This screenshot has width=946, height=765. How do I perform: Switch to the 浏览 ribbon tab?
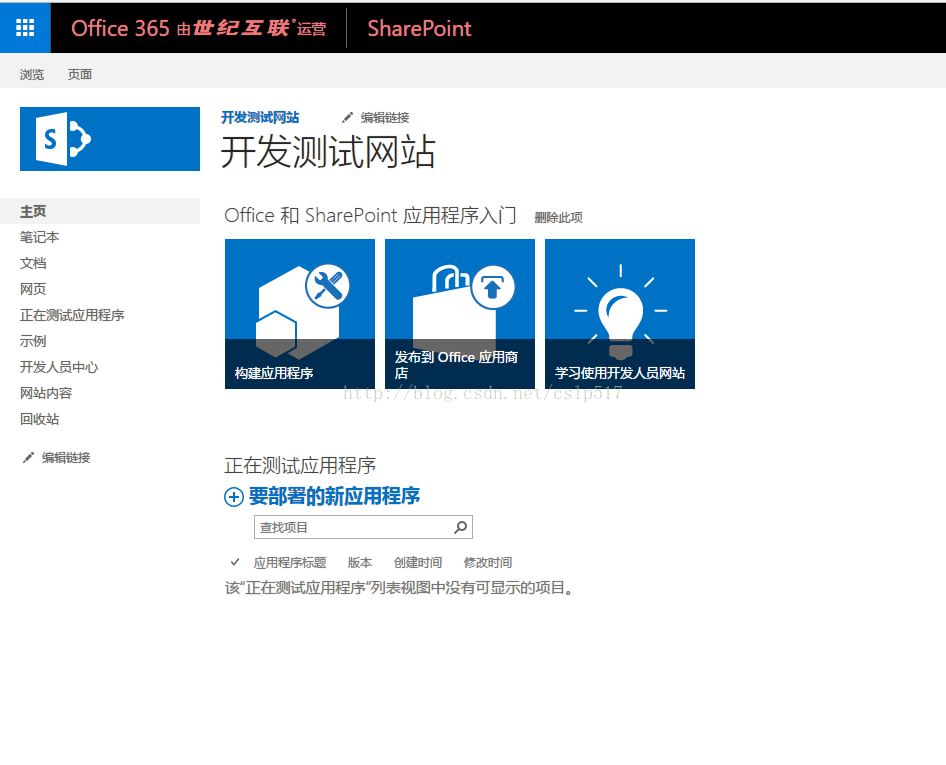pos(32,75)
